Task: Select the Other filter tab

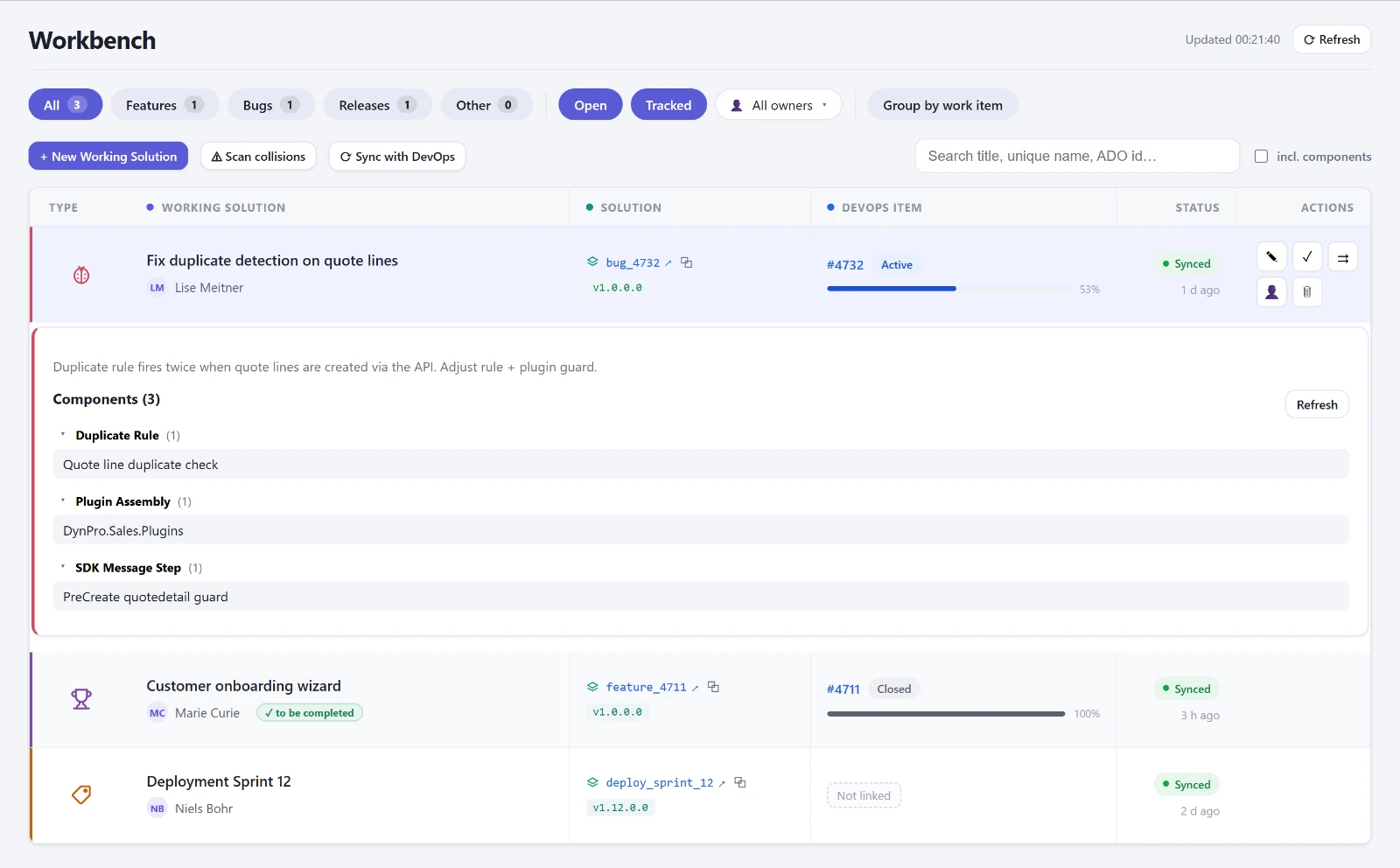Action: [486, 105]
